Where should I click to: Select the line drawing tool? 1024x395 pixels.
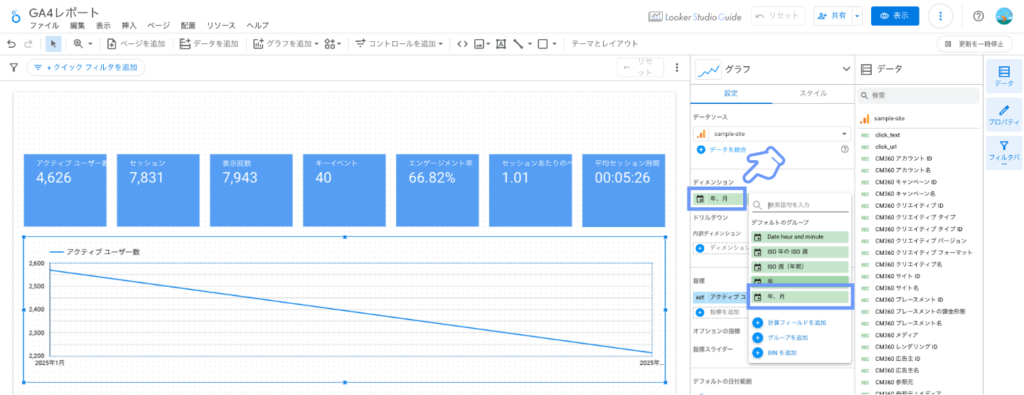pos(519,44)
